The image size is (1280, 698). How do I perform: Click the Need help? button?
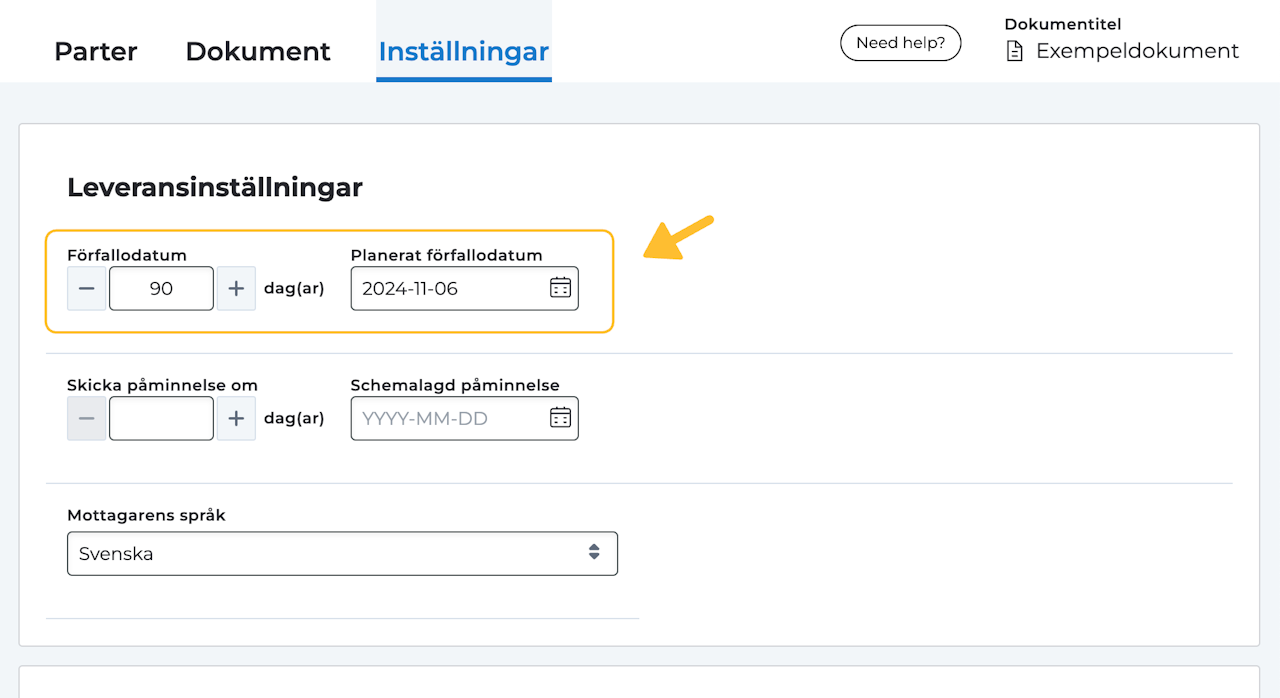click(x=900, y=43)
